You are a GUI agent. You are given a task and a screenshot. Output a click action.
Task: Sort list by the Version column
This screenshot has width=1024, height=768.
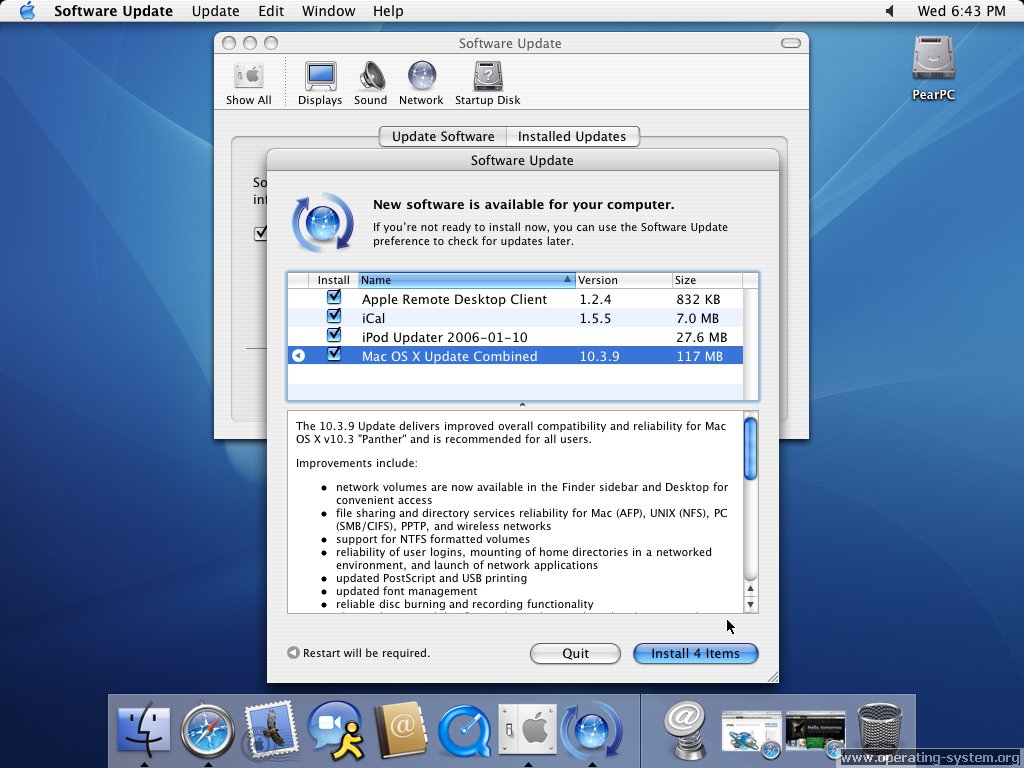624,280
